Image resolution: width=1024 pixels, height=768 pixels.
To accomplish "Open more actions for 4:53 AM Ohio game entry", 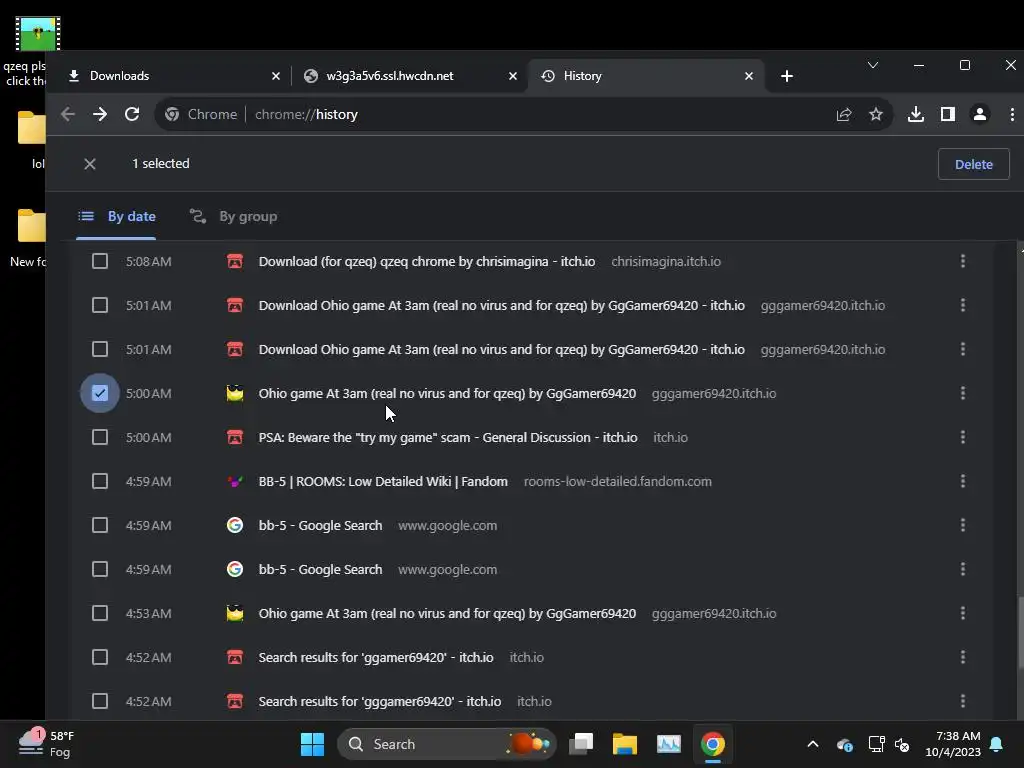I will 963,613.
